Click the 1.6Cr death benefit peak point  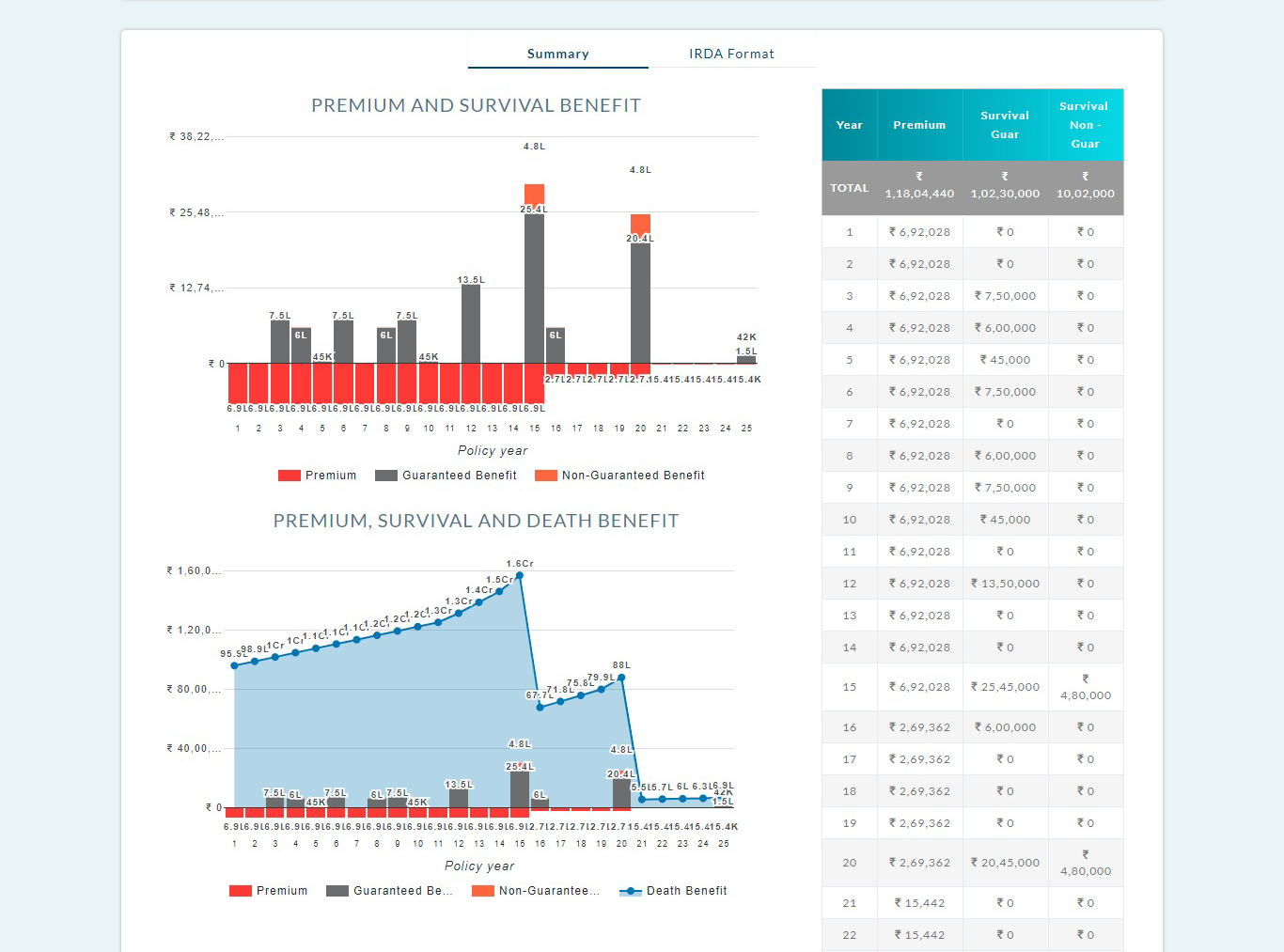click(520, 575)
